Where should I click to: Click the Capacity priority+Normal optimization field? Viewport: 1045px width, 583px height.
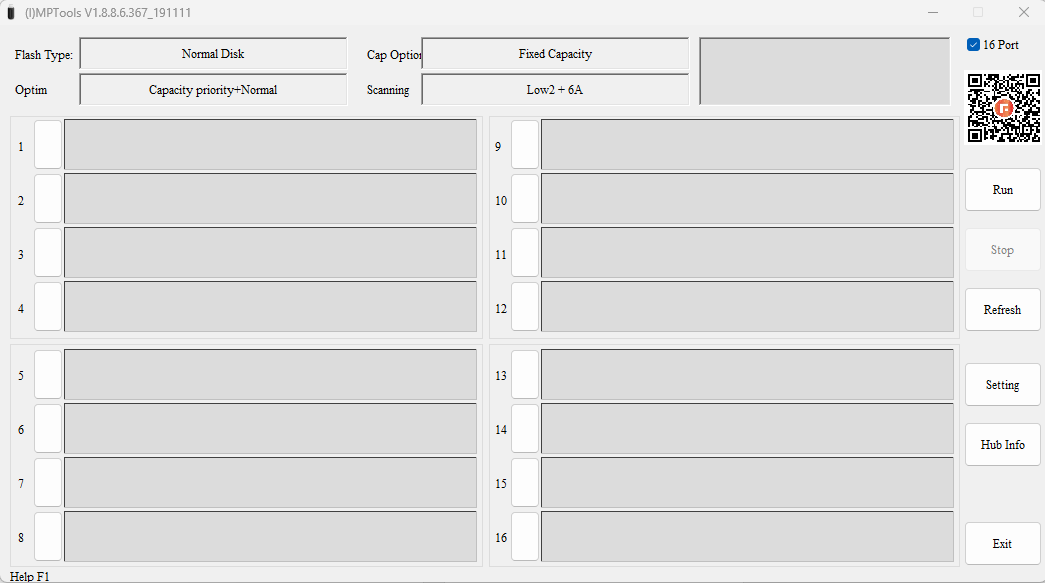[213, 90]
